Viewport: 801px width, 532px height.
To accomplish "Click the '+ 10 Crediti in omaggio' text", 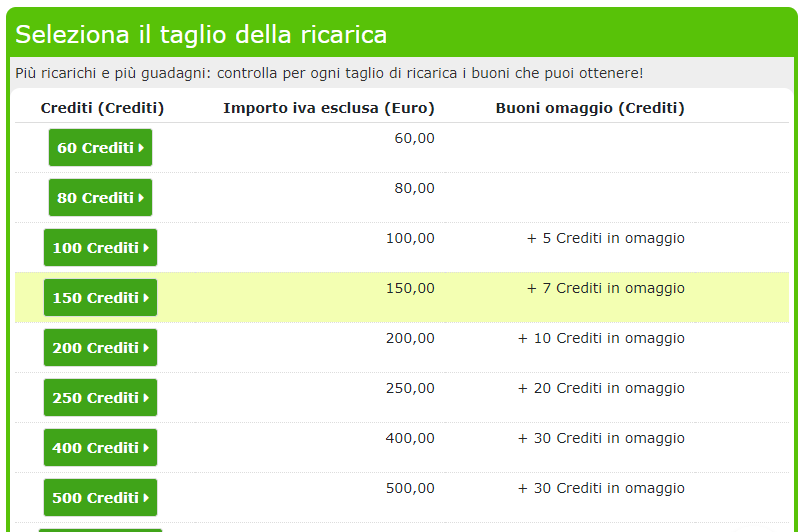I will point(601,338).
